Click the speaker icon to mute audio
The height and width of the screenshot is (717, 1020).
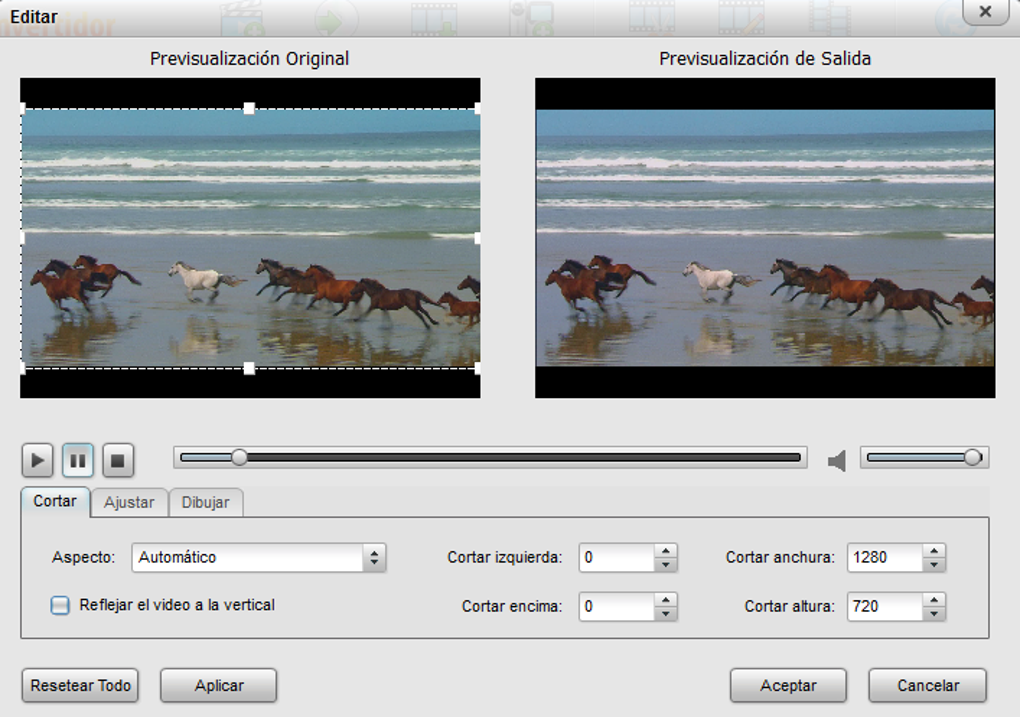coord(836,459)
